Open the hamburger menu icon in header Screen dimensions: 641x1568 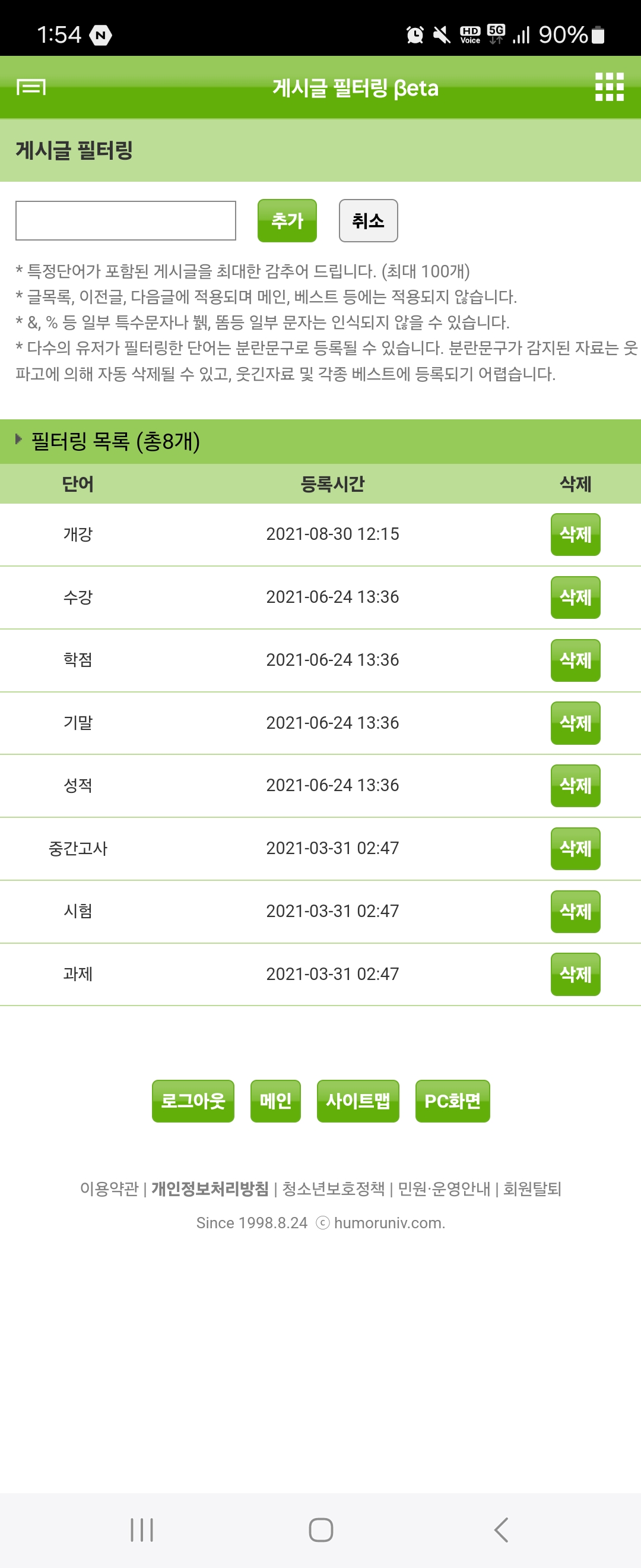click(31, 88)
